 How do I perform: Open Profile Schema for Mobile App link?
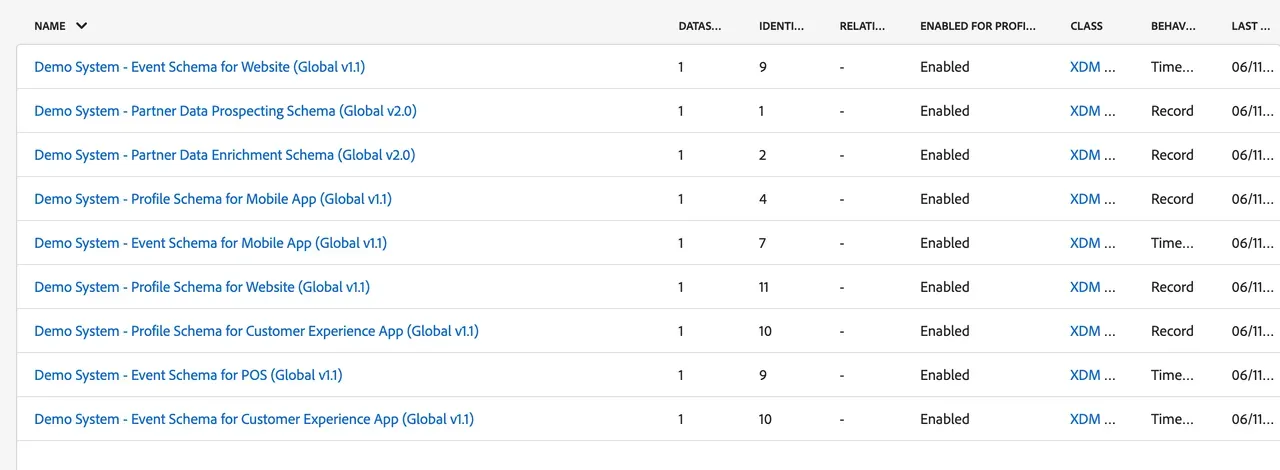(213, 199)
